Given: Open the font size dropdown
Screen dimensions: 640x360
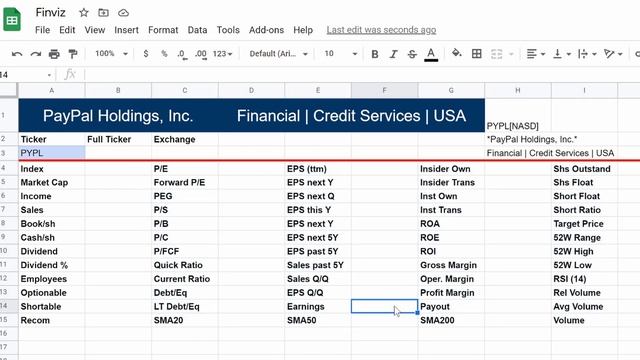Looking at the screenshot, I should pyautogui.click(x=341, y=53).
